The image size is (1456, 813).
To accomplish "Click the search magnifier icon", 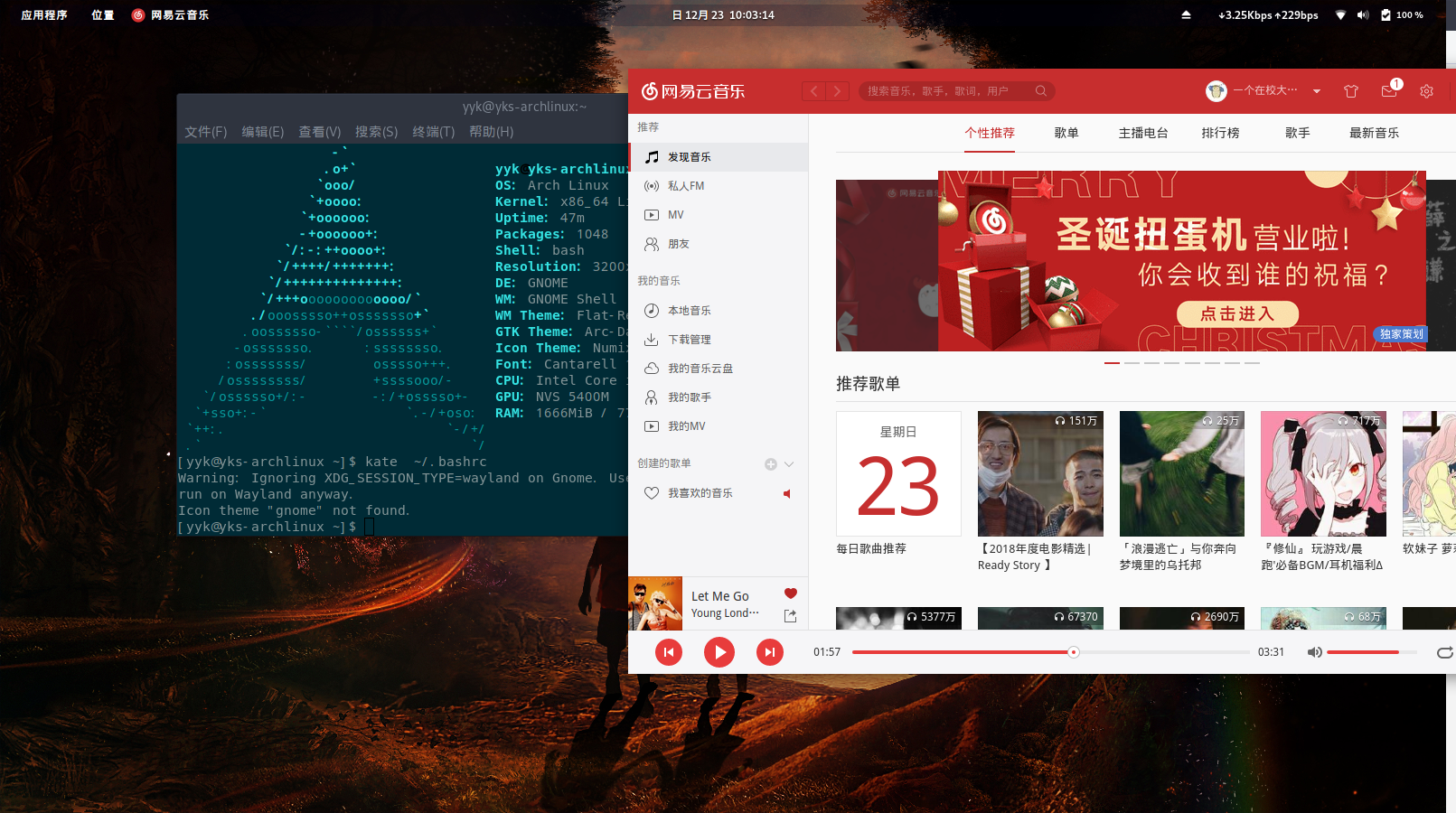I will tap(1041, 91).
